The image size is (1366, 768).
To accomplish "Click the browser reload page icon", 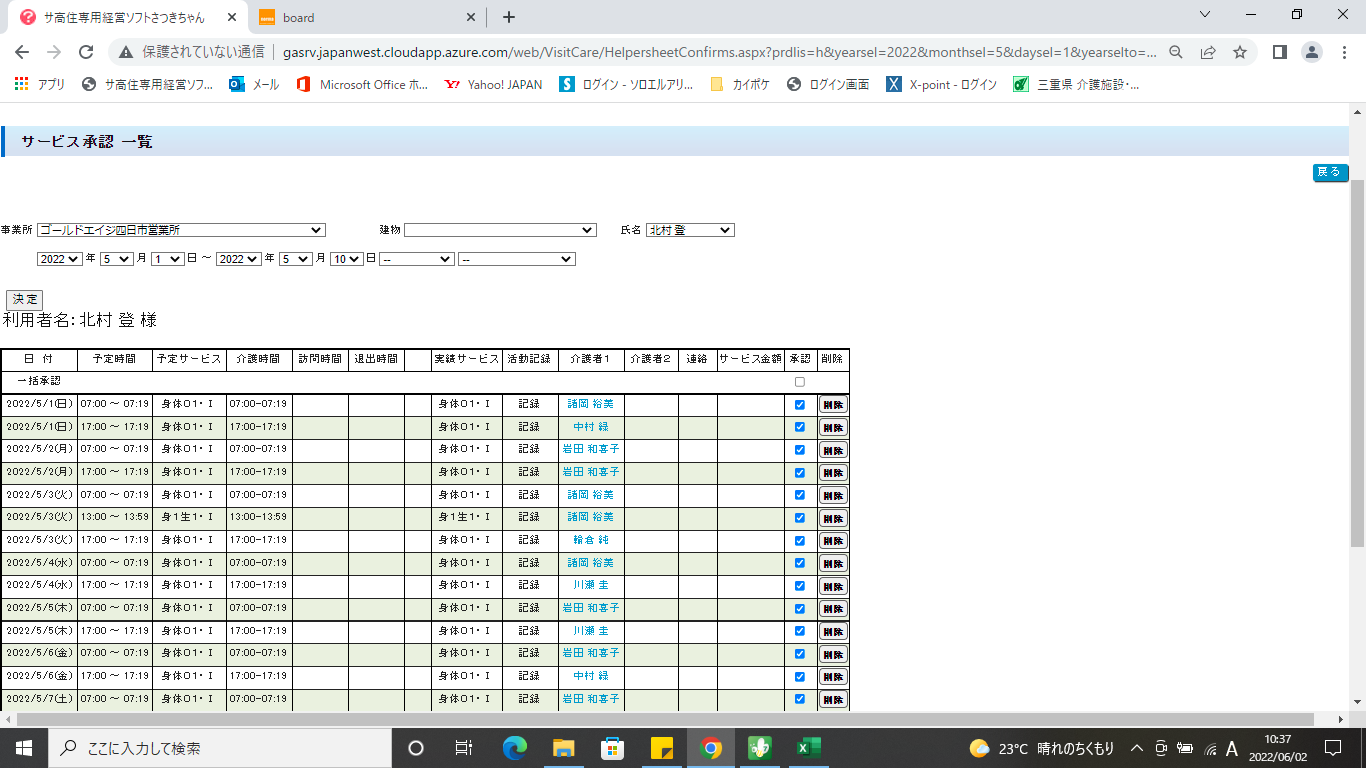I will click(86, 52).
